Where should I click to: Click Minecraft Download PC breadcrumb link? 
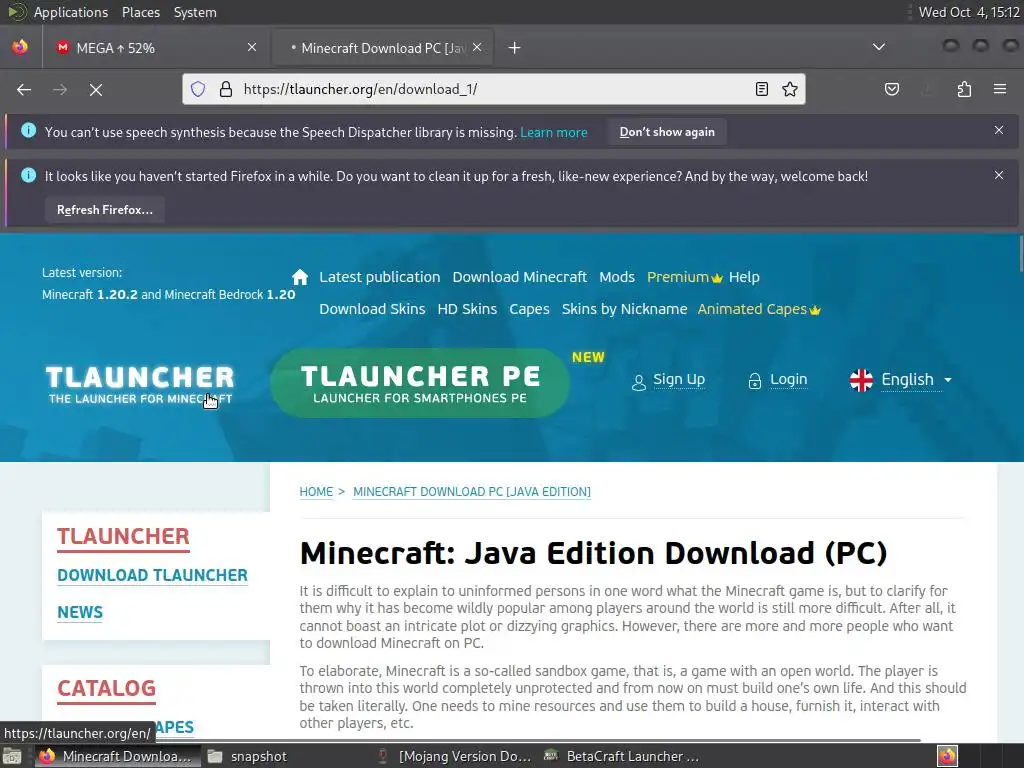click(472, 492)
